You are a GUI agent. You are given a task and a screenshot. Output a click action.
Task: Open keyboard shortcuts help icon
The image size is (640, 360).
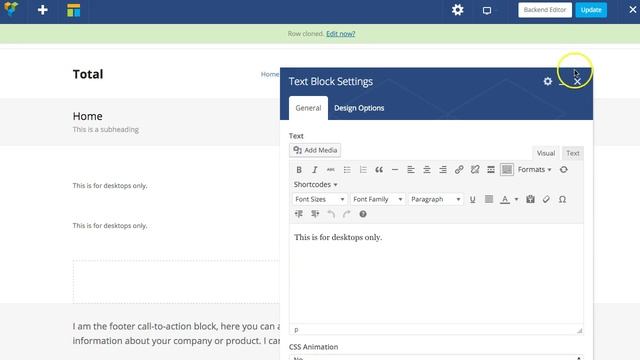point(362,214)
